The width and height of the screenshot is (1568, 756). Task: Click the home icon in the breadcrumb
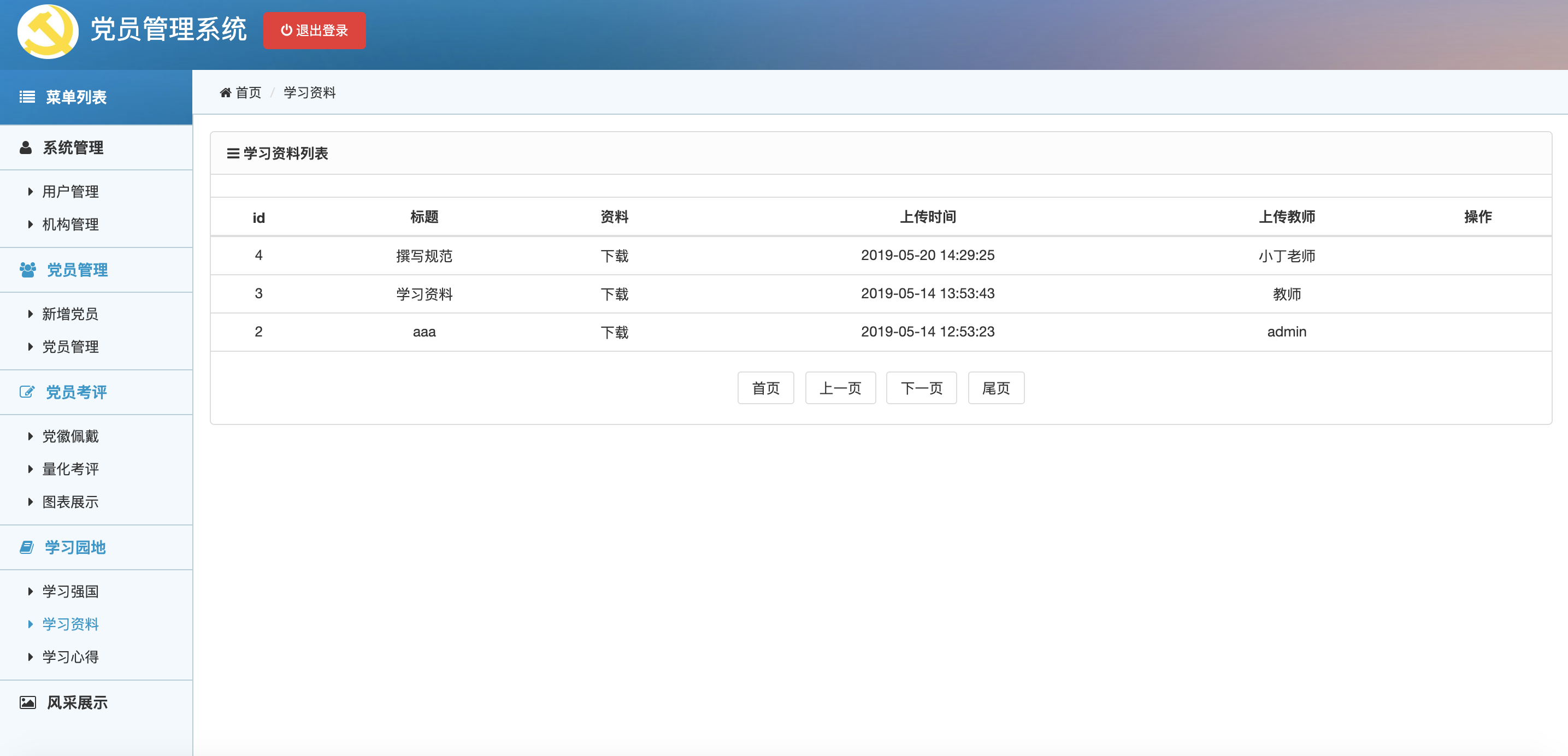(x=225, y=92)
